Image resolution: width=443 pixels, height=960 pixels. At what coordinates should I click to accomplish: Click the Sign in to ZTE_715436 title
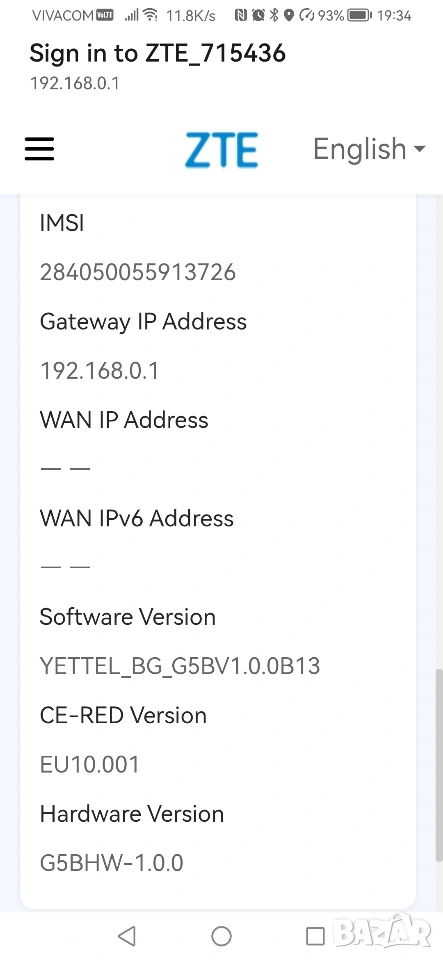tap(157, 54)
